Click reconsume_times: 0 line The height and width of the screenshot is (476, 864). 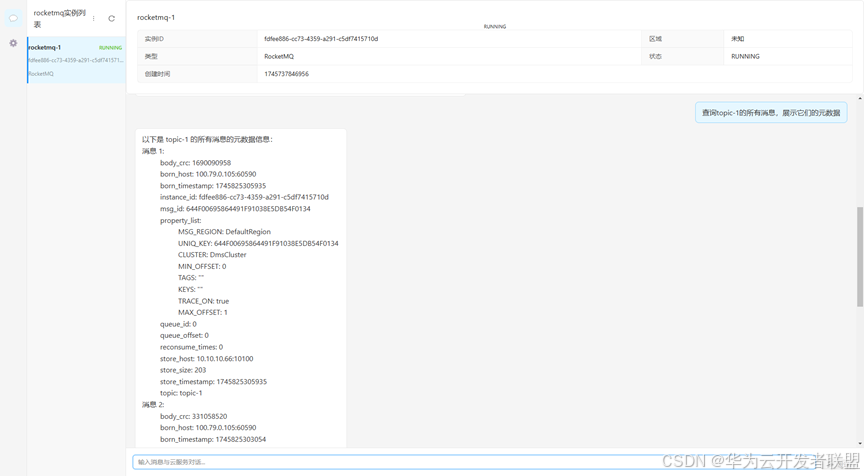191,347
